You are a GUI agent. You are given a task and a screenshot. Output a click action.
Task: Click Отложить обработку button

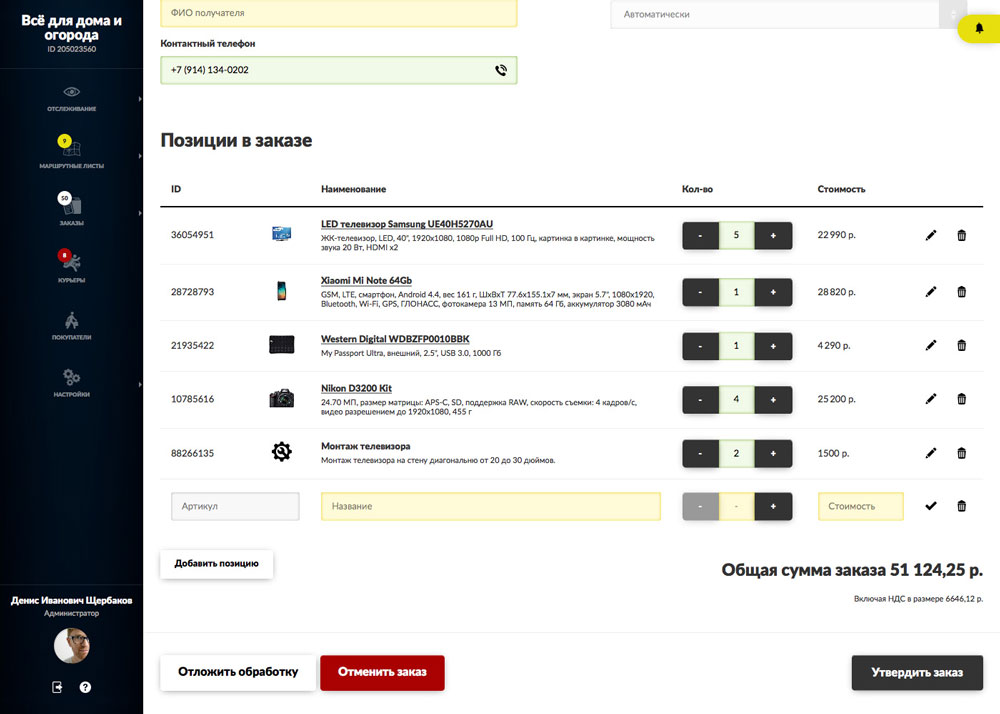click(238, 672)
